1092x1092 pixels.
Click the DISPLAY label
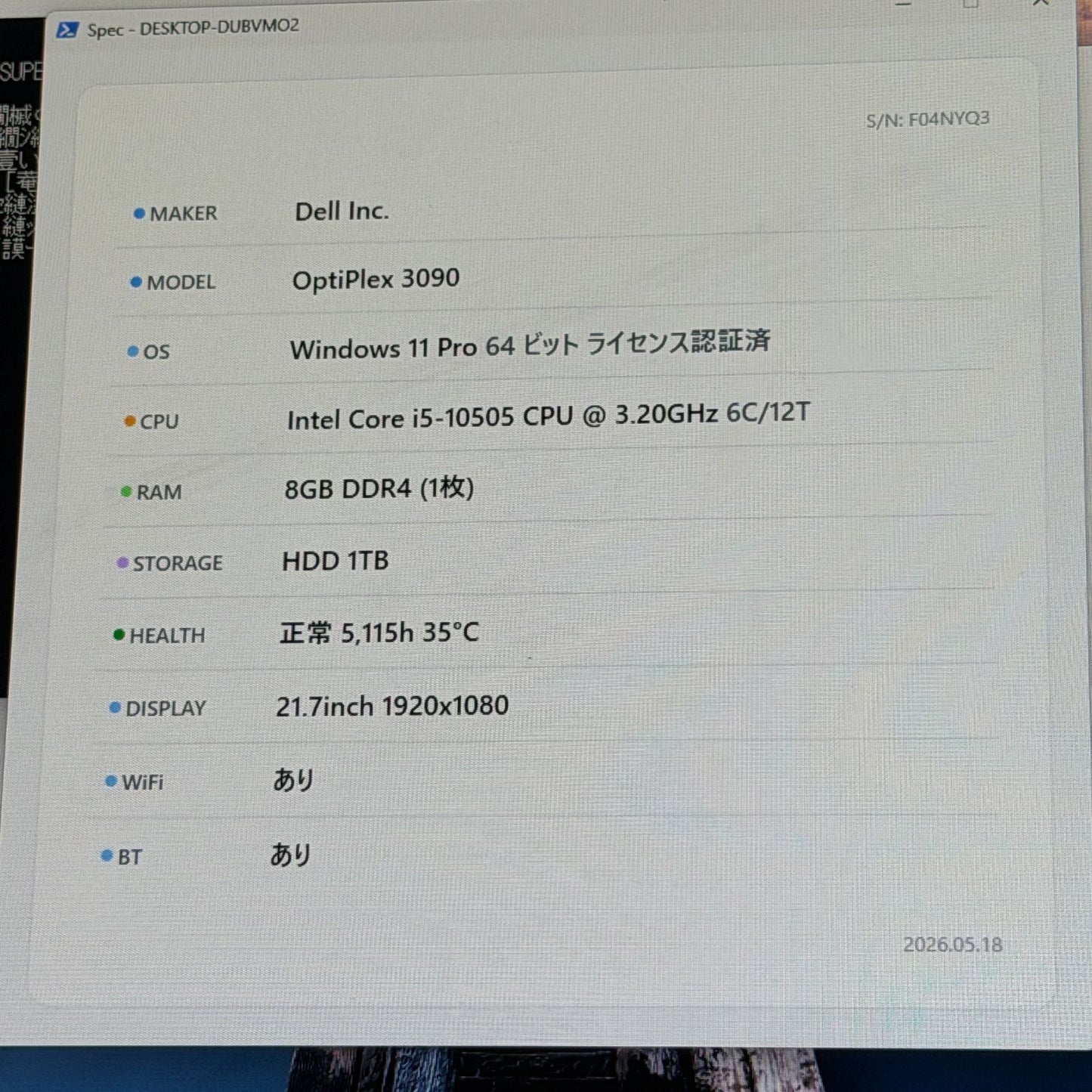click(x=166, y=709)
